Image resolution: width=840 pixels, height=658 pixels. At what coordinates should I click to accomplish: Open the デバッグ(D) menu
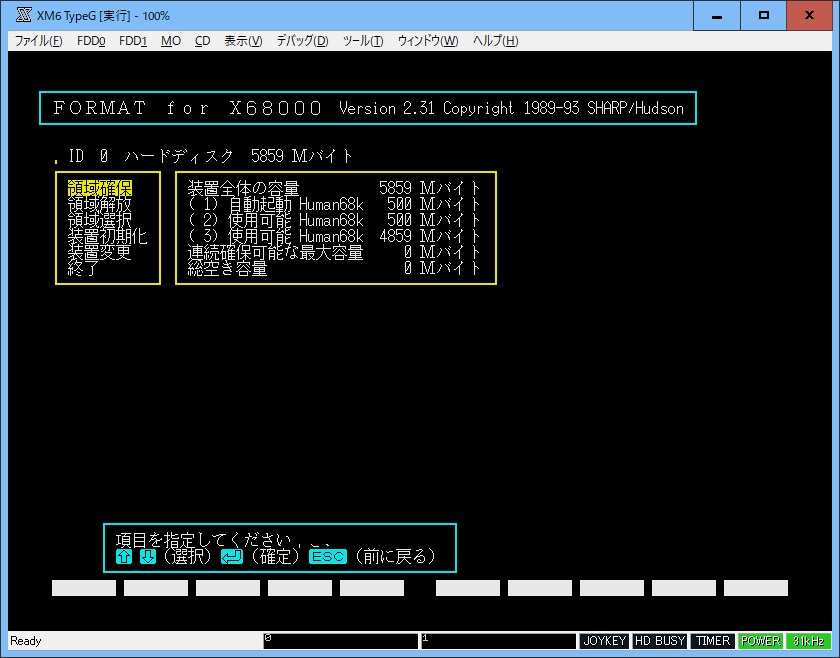click(302, 41)
